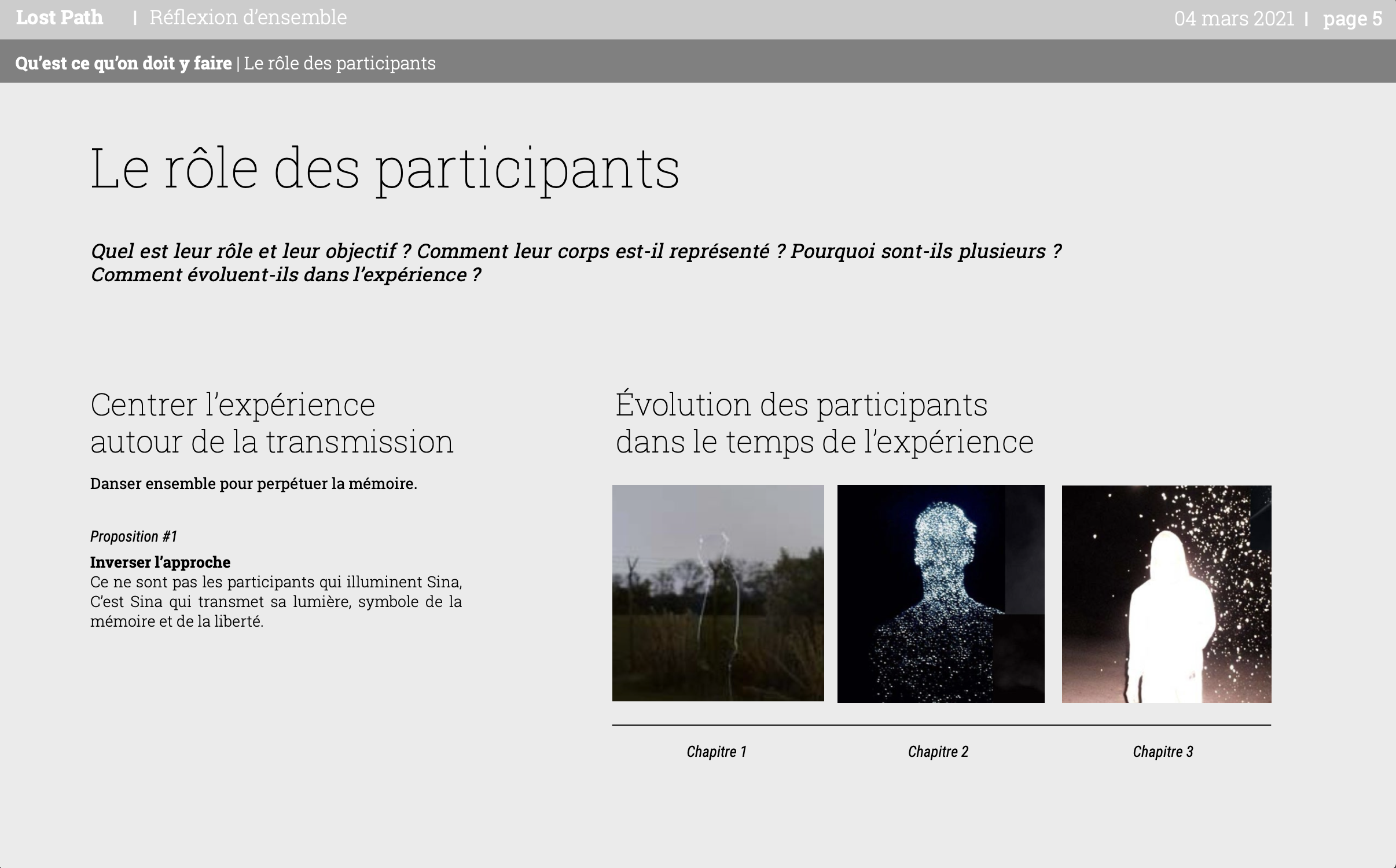
Task: Click the timeline line under images
Action: pos(941,725)
